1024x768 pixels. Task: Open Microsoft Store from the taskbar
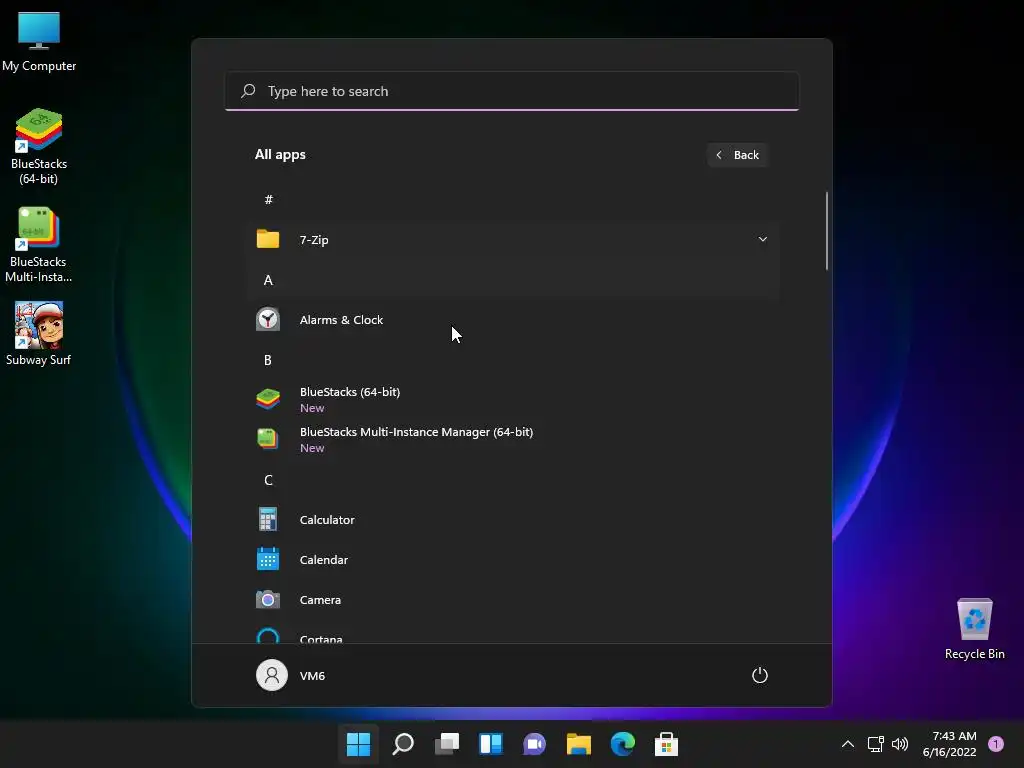666,744
